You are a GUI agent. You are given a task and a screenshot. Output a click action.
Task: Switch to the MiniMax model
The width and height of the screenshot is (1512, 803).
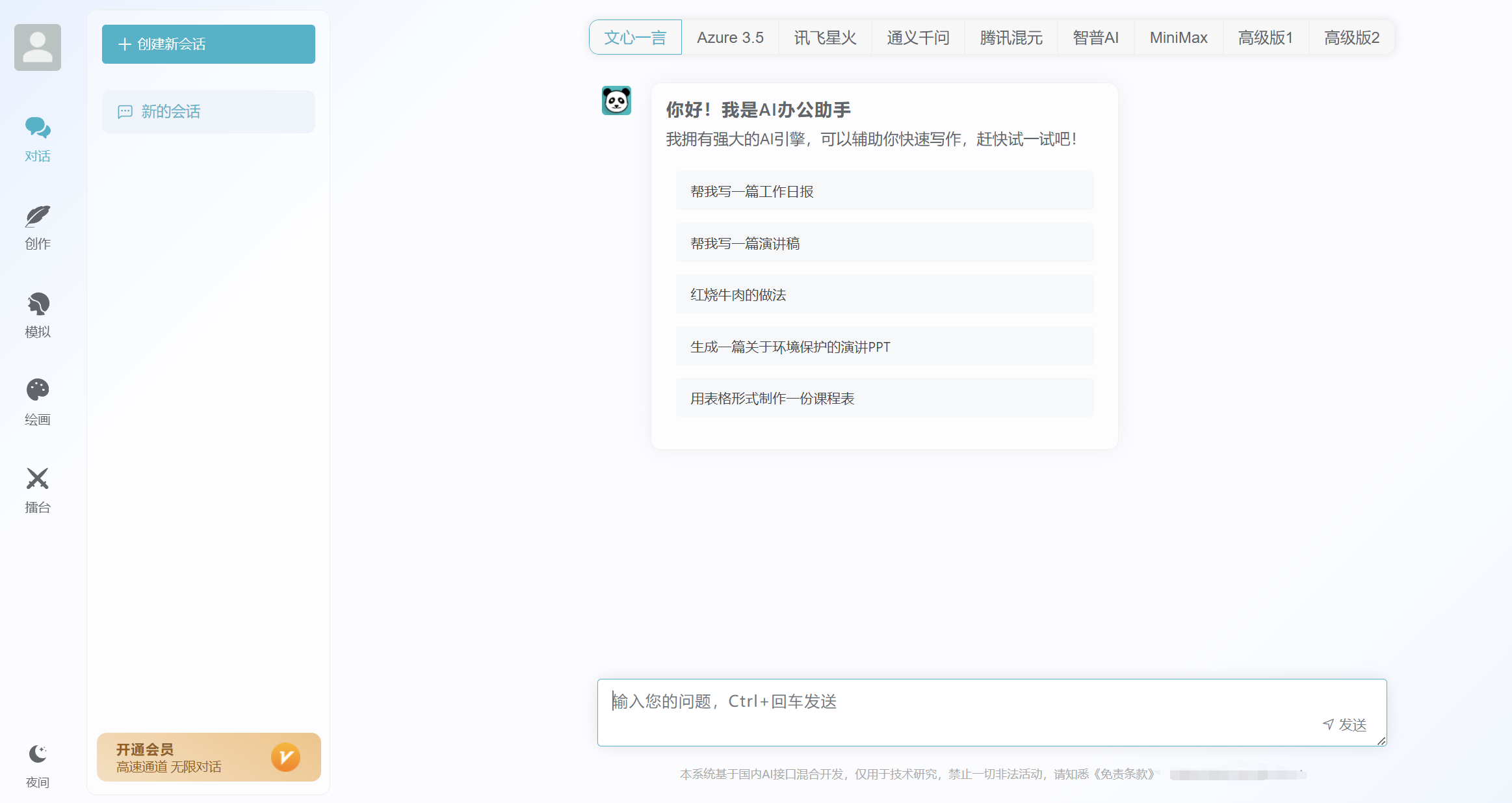click(1178, 37)
